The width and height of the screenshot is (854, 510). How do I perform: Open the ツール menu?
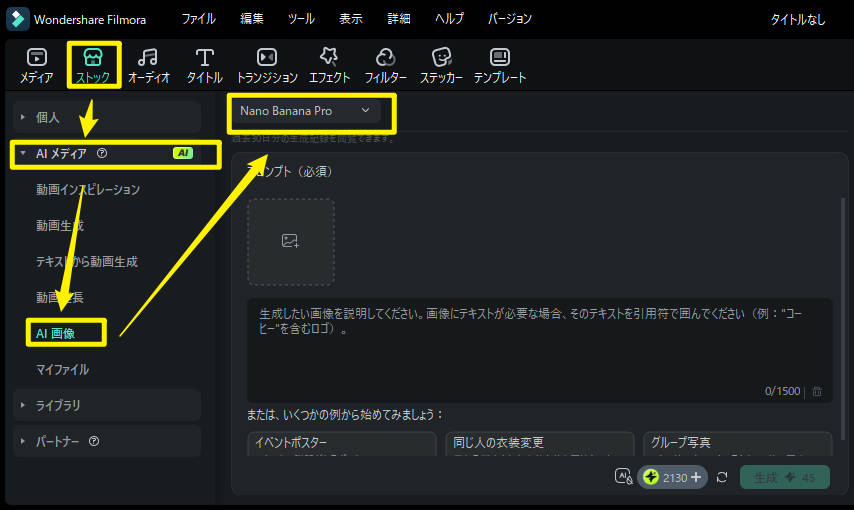tap(301, 19)
